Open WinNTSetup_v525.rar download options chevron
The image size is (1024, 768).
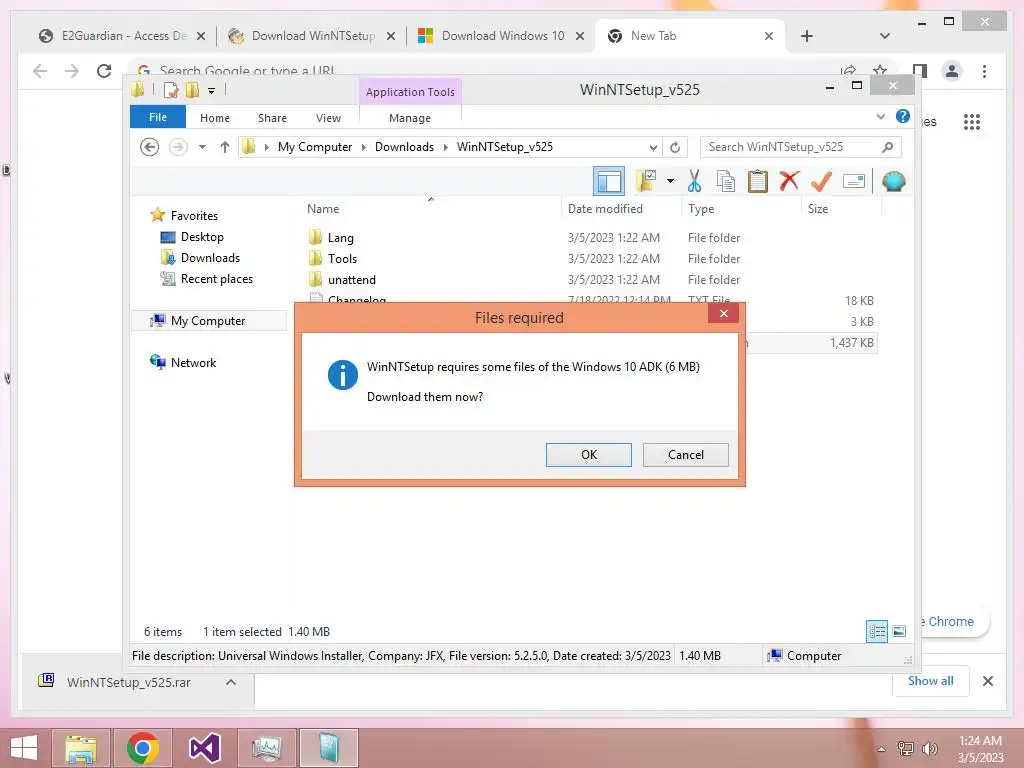(231, 682)
